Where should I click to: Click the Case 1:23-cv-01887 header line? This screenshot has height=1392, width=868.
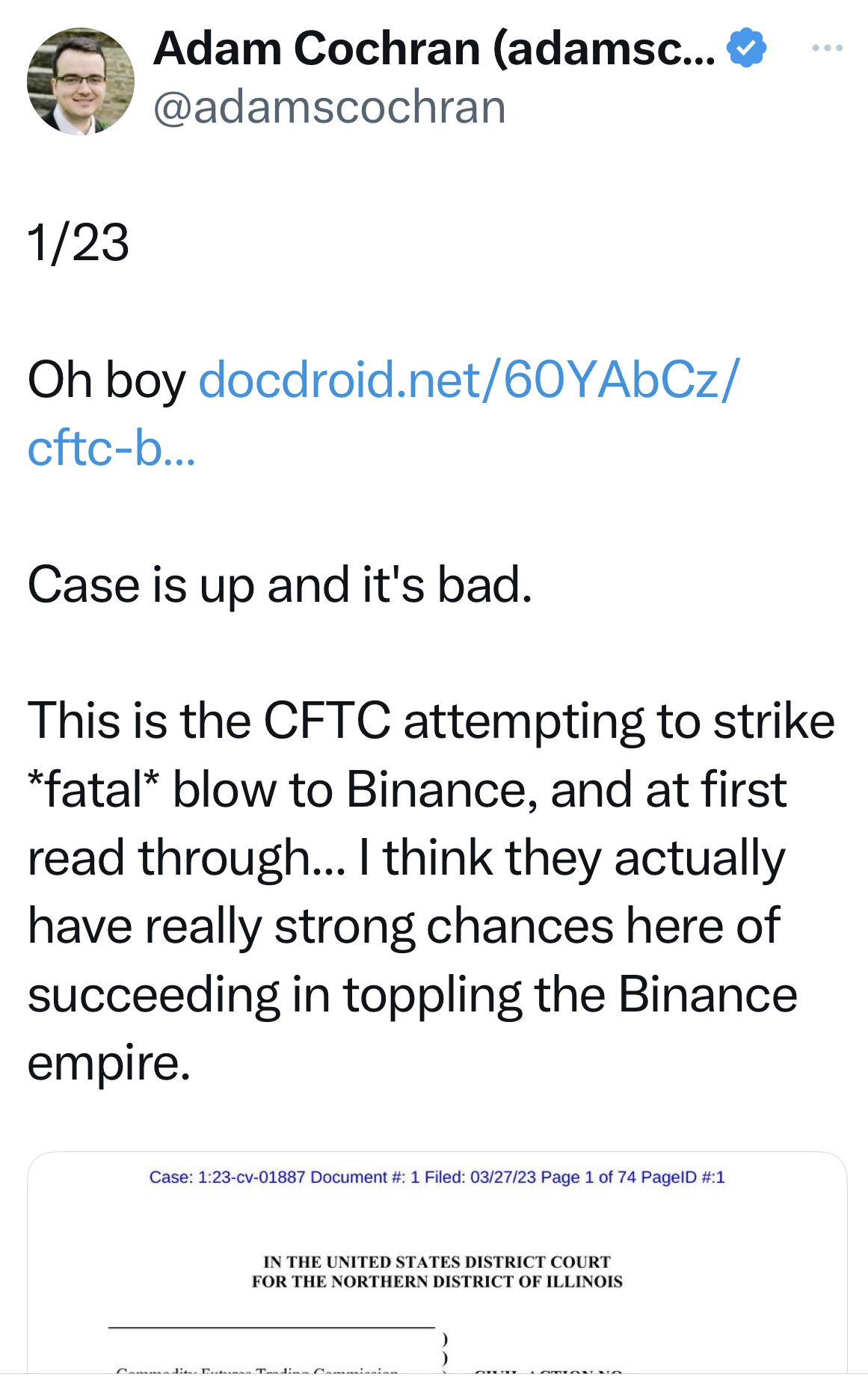pyautogui.click(x=437, y=1177)
